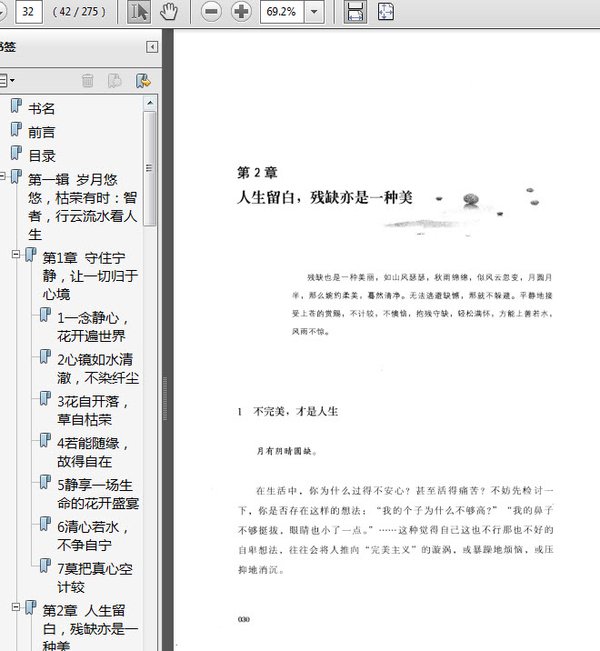This screenshot has height=651, width=600.
Task: Delete the selected bookmark via trash icon
Action: pyautogui.click(x=88, y=81)
